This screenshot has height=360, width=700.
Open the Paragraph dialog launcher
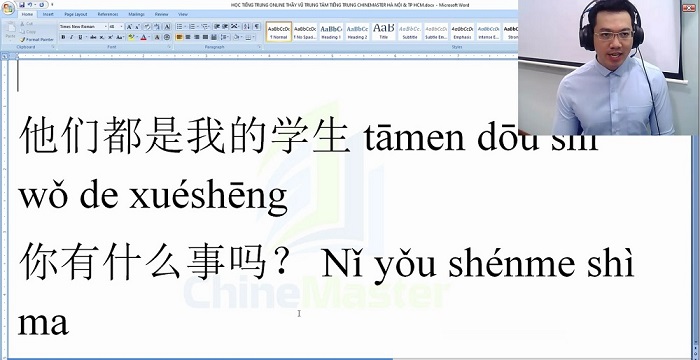pyautogui.click(x=259, y=47)
